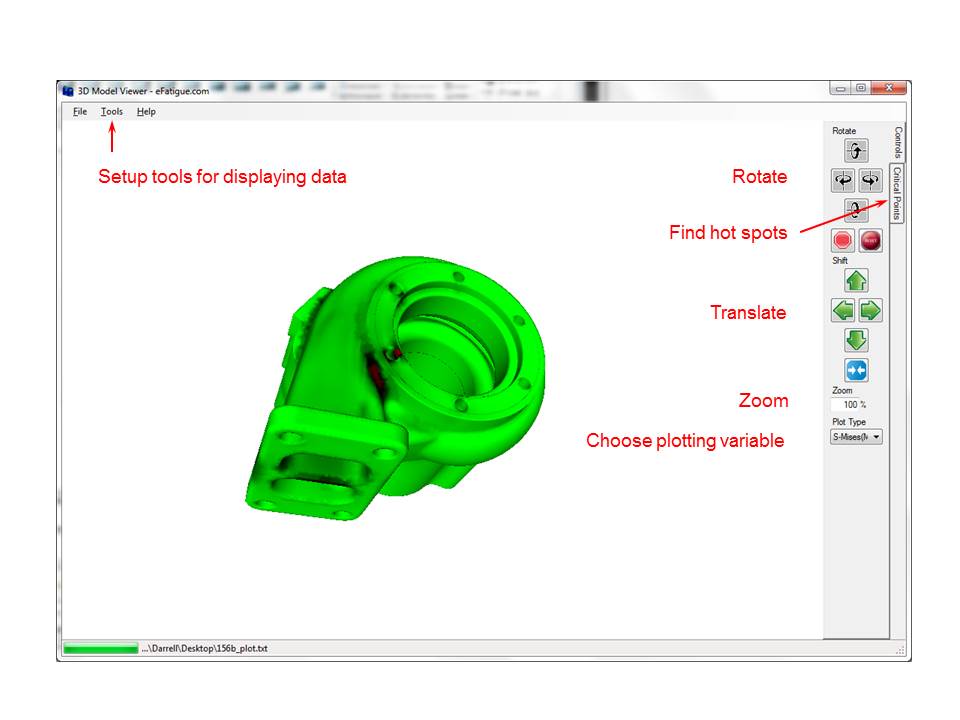The width and height of the screenshot is (960, 720).
Task: Rotate model right around vertical axis
Action: pos(870,181)
